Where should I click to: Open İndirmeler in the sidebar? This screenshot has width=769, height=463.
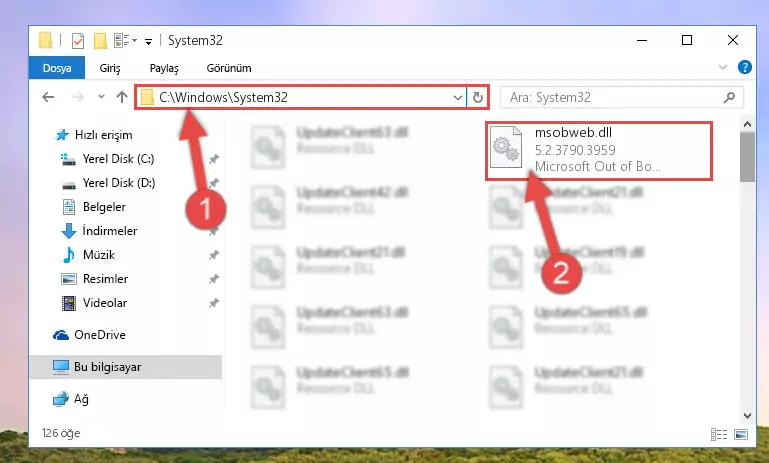click(110, 231)
